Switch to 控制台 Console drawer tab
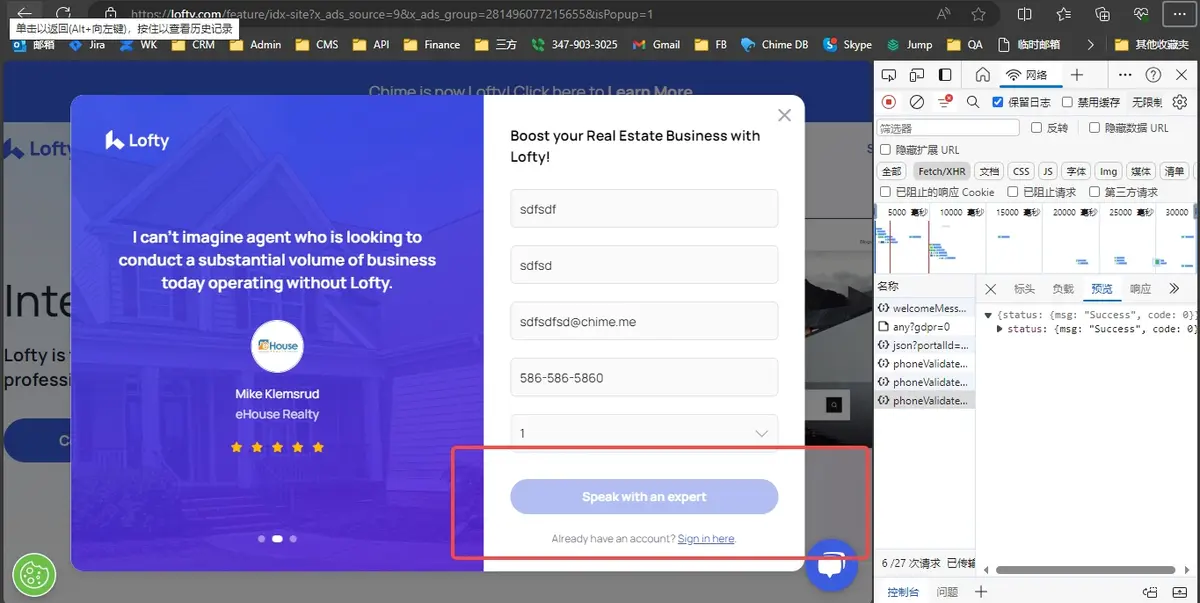 pos(903,592)
